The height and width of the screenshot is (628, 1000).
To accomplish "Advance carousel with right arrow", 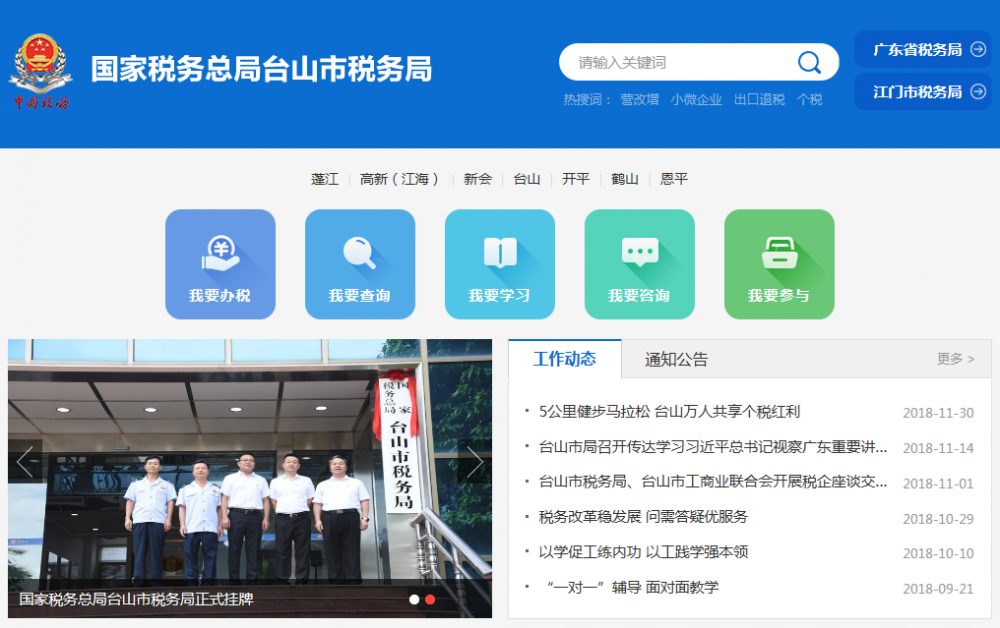I will point(475,462).
